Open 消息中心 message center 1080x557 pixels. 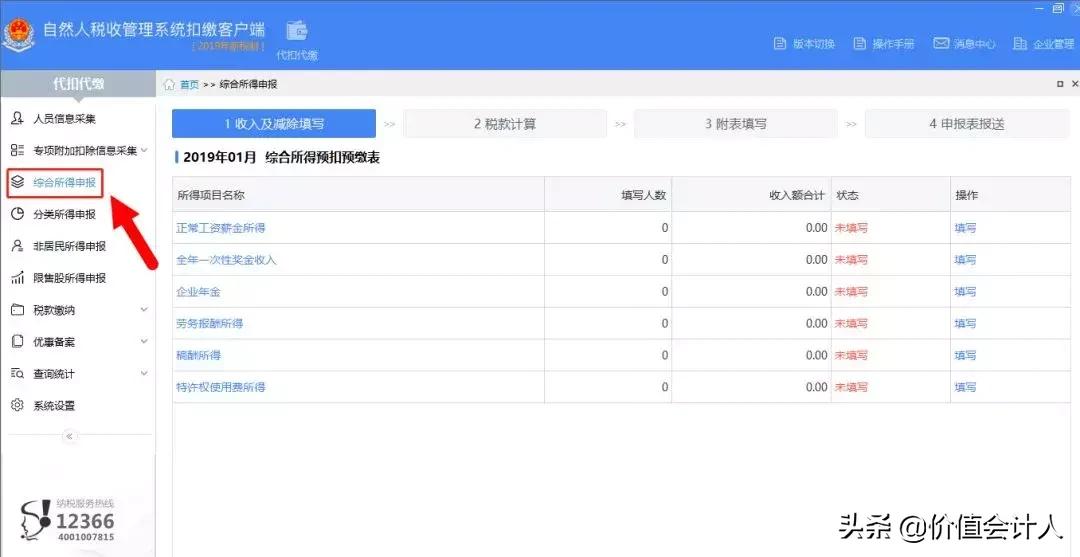pos(964,43)
